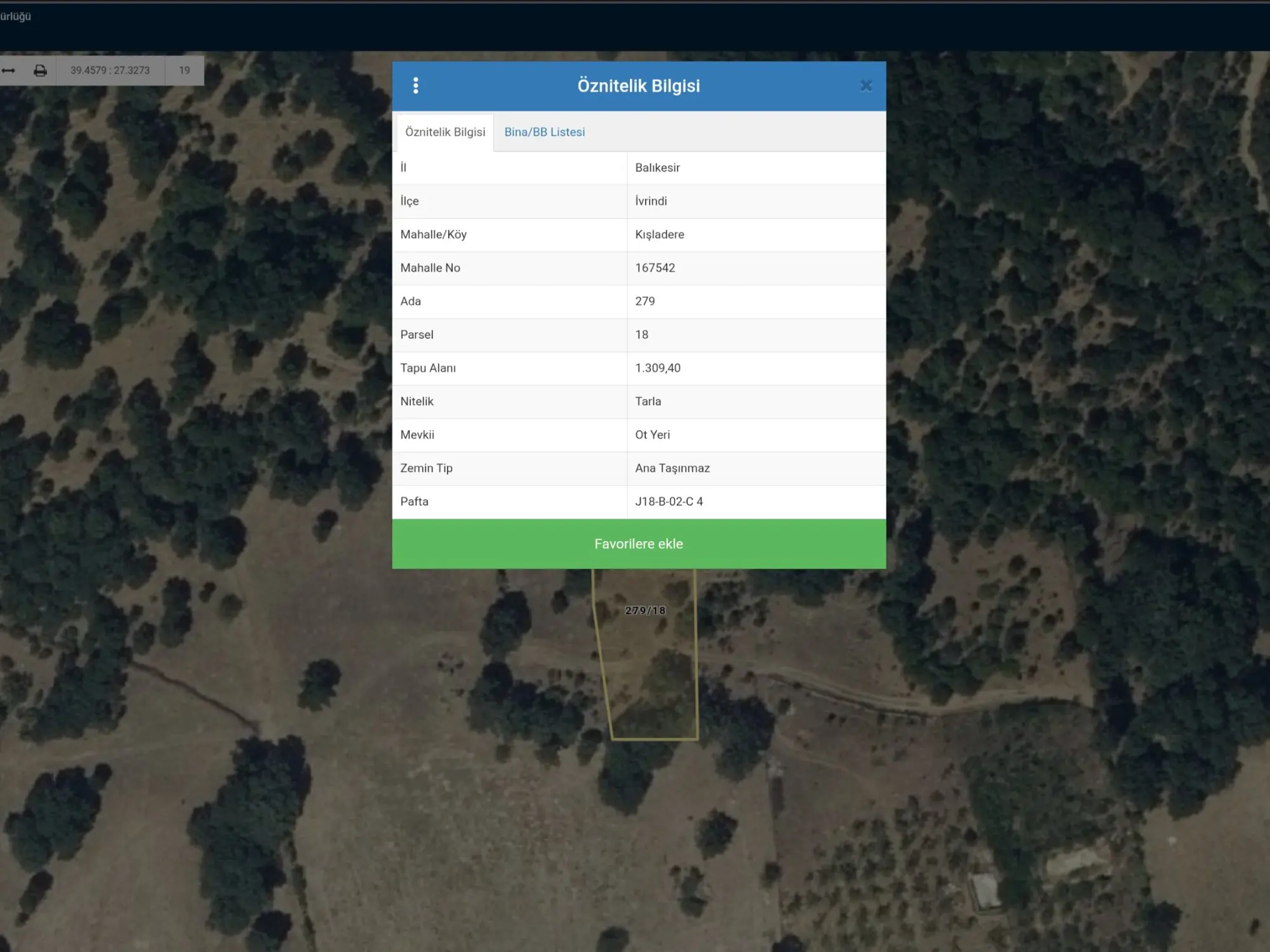1270x952 pixels.
Task: Click the Zemin Tip value Ana Taşınmaz
Action: 672,468
